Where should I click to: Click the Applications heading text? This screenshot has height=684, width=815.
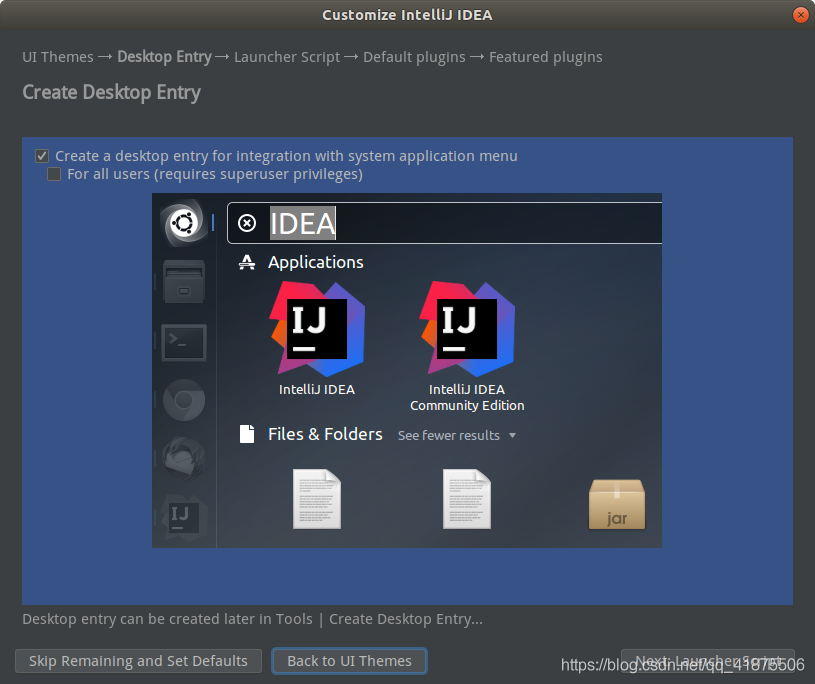[316, 262]
